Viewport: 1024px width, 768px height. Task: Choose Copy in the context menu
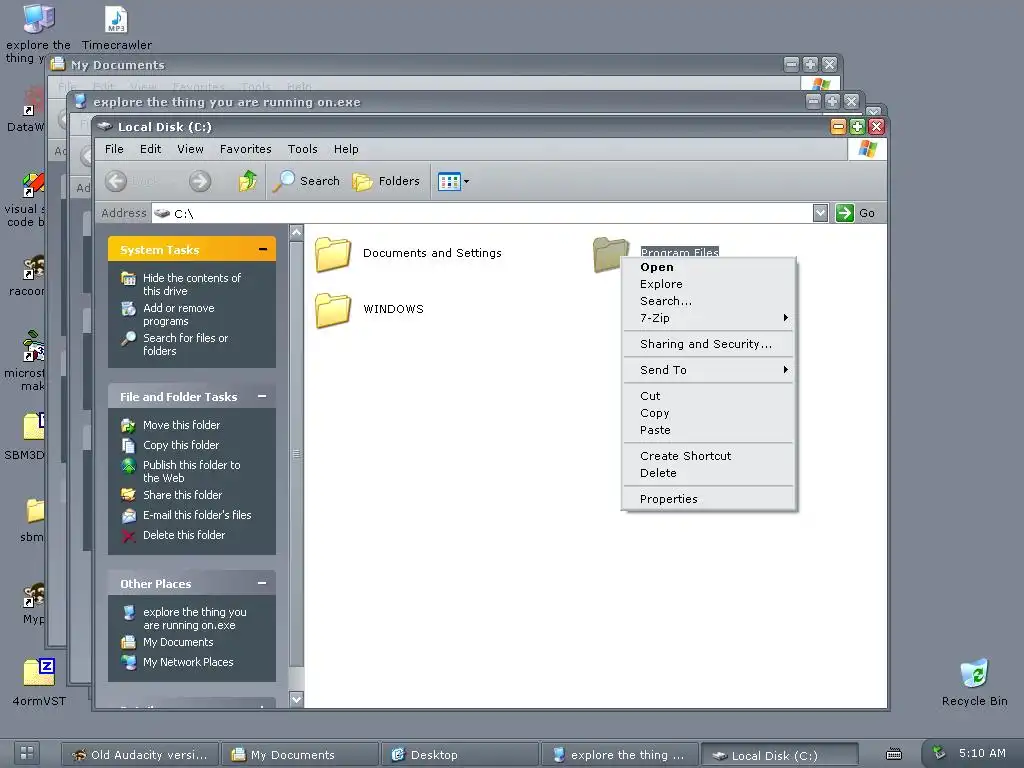pos(708,413)
